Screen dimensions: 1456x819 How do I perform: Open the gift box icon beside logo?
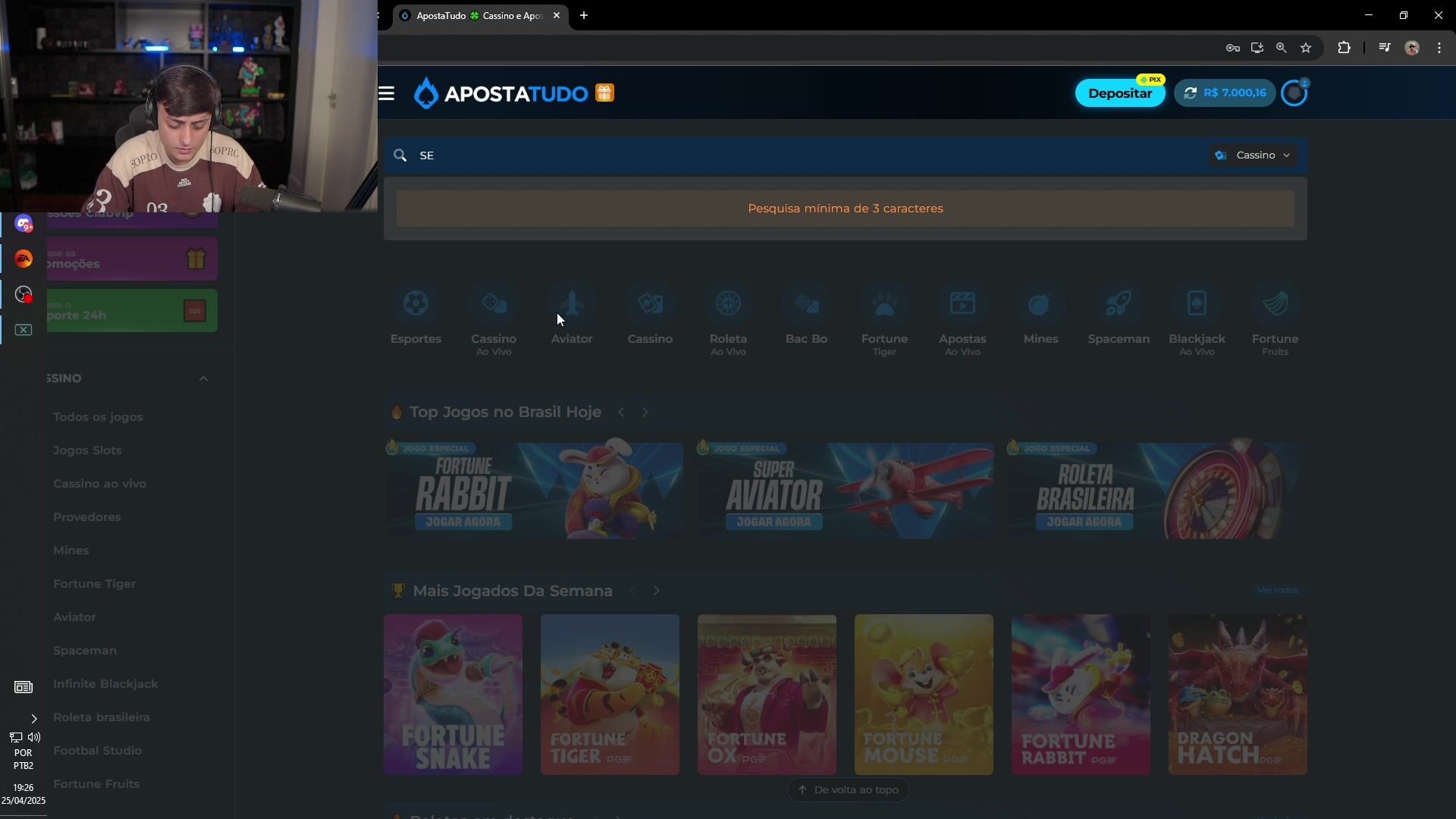click(x=604, y=93)
